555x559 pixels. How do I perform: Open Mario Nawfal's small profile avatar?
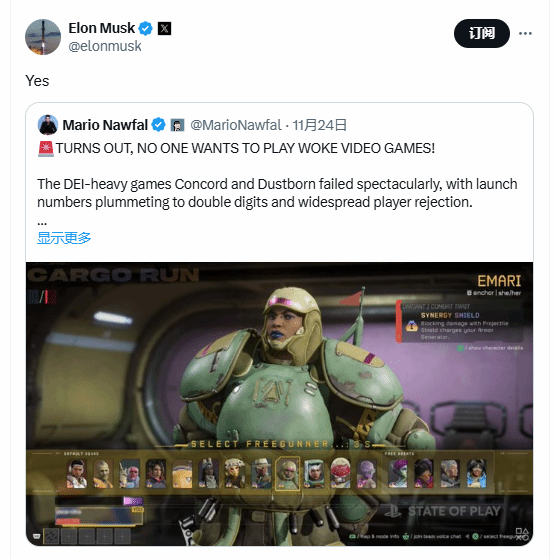click(48, 125)
